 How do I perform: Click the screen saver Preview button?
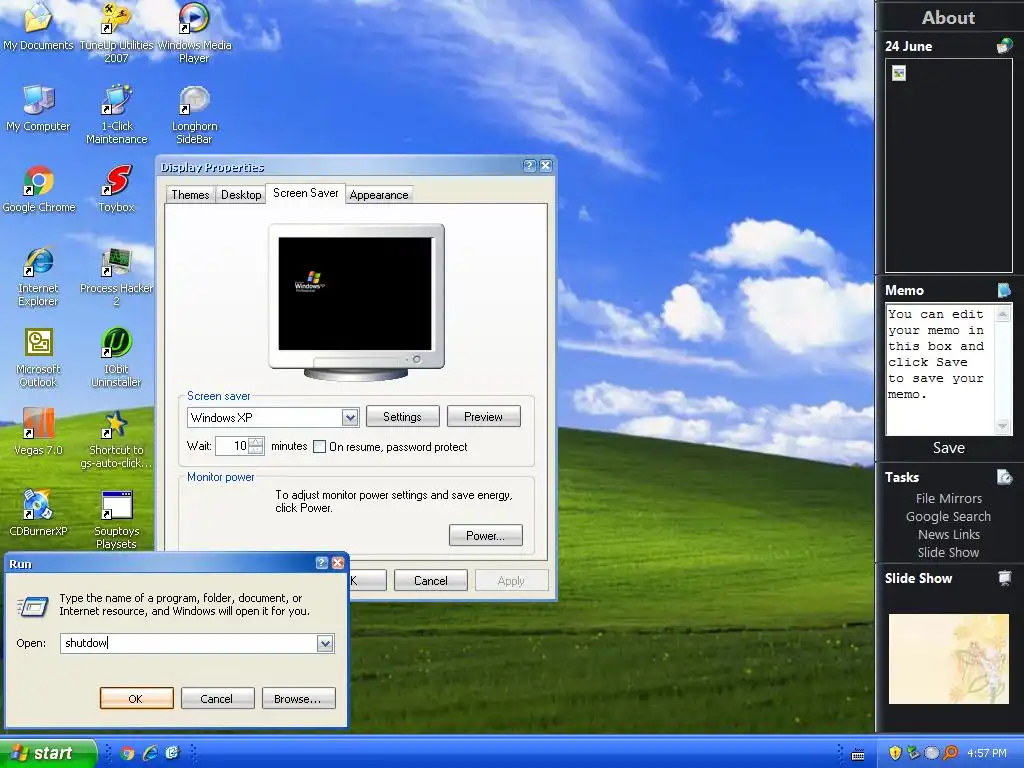pyautogui.click(x=483, y=417)
